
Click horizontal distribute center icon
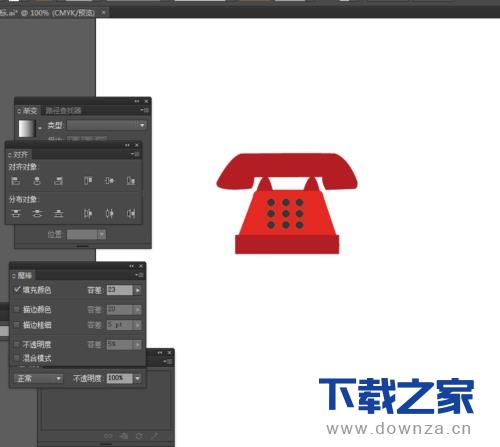pos(110,213)
